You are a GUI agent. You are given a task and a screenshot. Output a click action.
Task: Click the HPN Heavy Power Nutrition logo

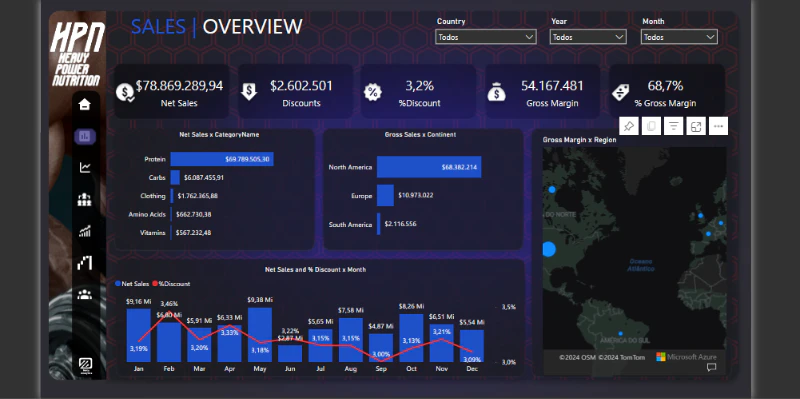pyautogui.click(x=78, y=54)
